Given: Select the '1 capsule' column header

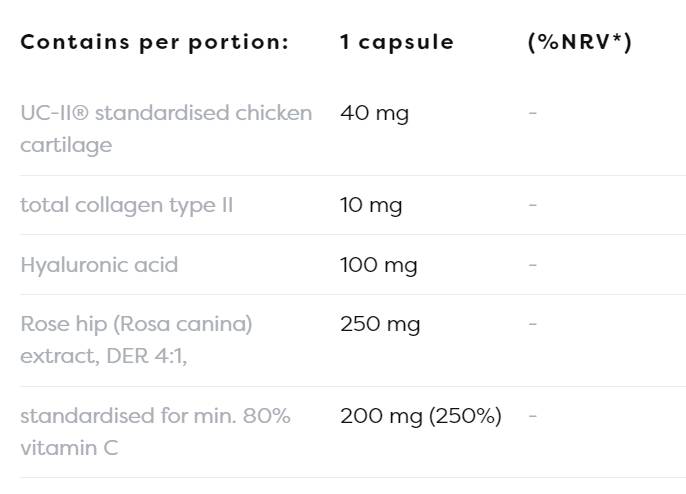Looking at the screenshot, I should [x=396, y=42].
